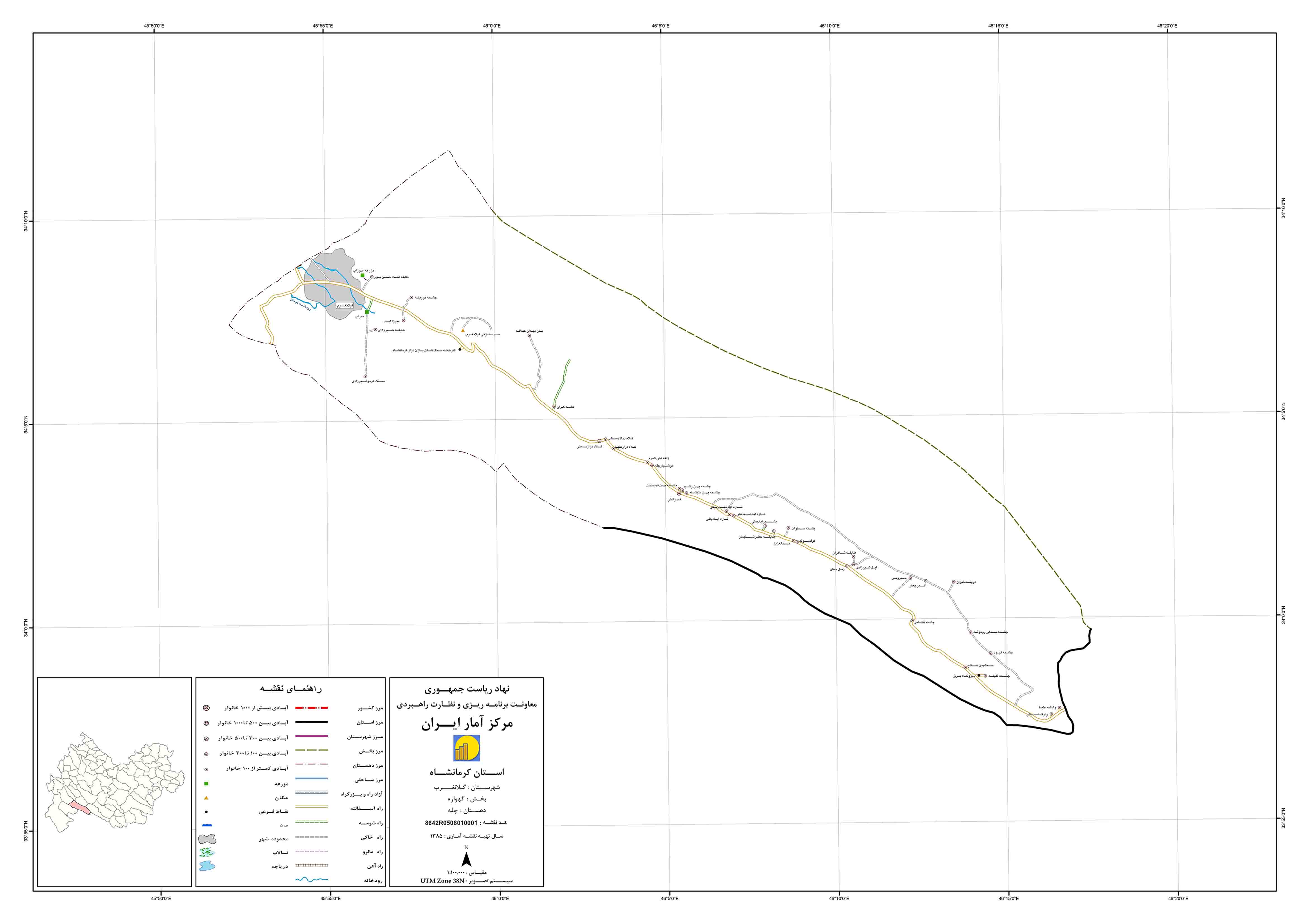Click the orange triangle marker on the map
1307x924 pixels.
(x=463, y=330)
